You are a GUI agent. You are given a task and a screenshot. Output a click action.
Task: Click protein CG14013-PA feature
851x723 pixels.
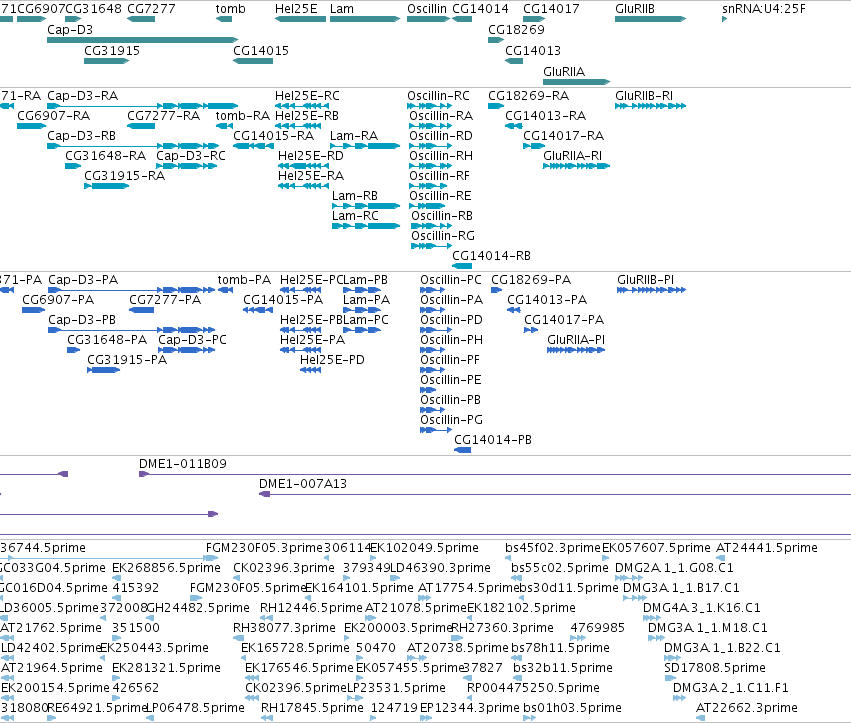pos(514,310)
